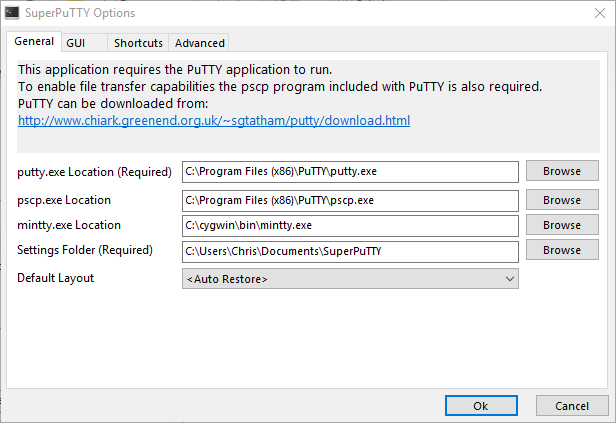Browse for the putty.exe location

562,171
